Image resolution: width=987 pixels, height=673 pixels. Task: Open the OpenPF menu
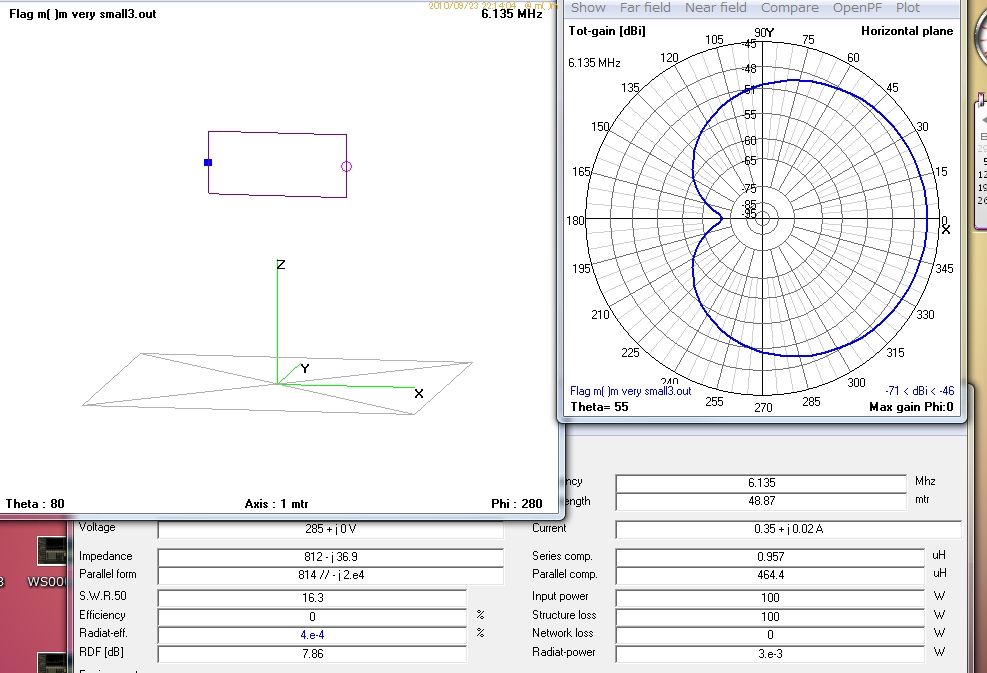(x=857, y=8)
